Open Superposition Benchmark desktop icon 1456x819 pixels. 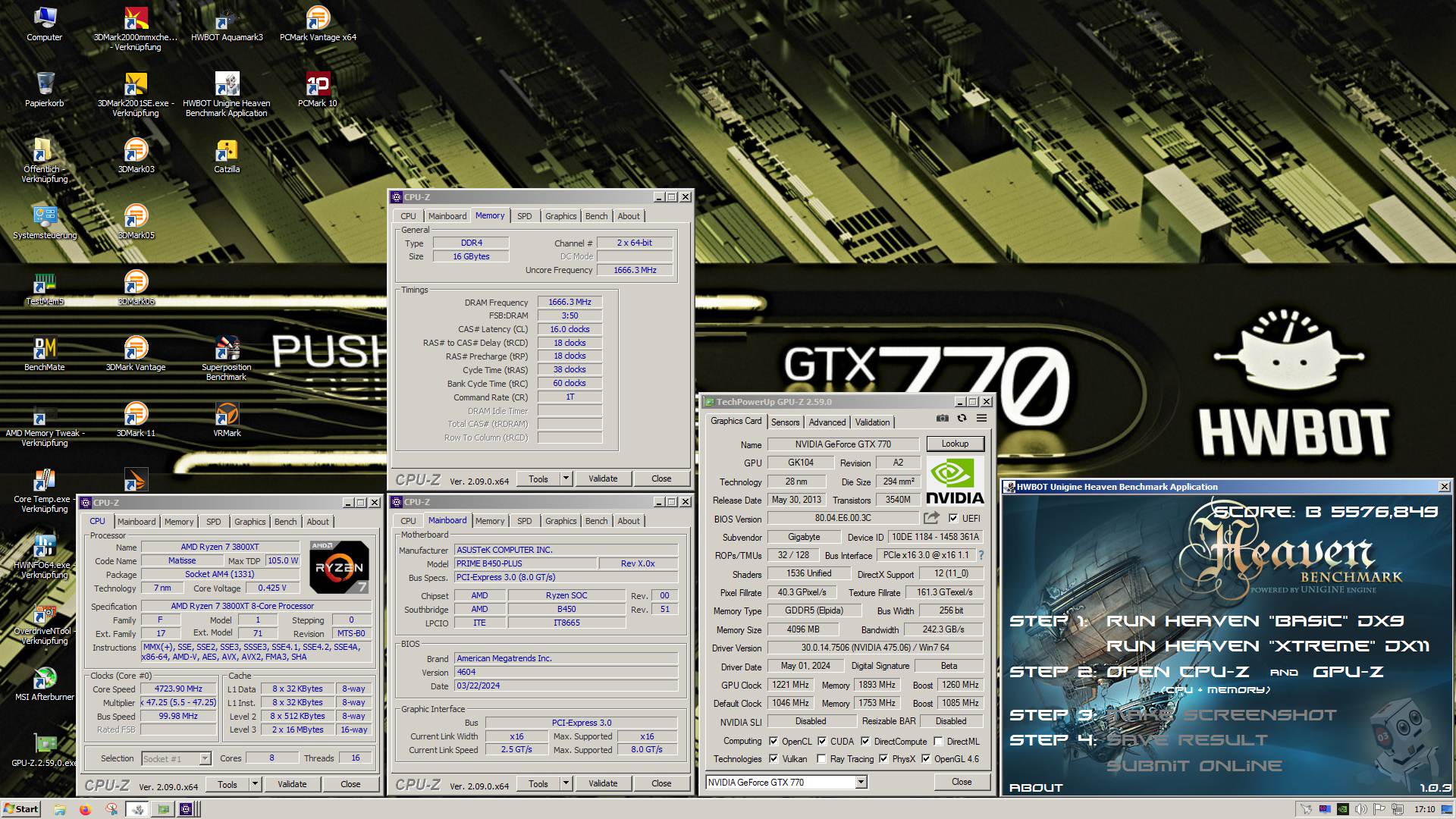tap(227, 358)
